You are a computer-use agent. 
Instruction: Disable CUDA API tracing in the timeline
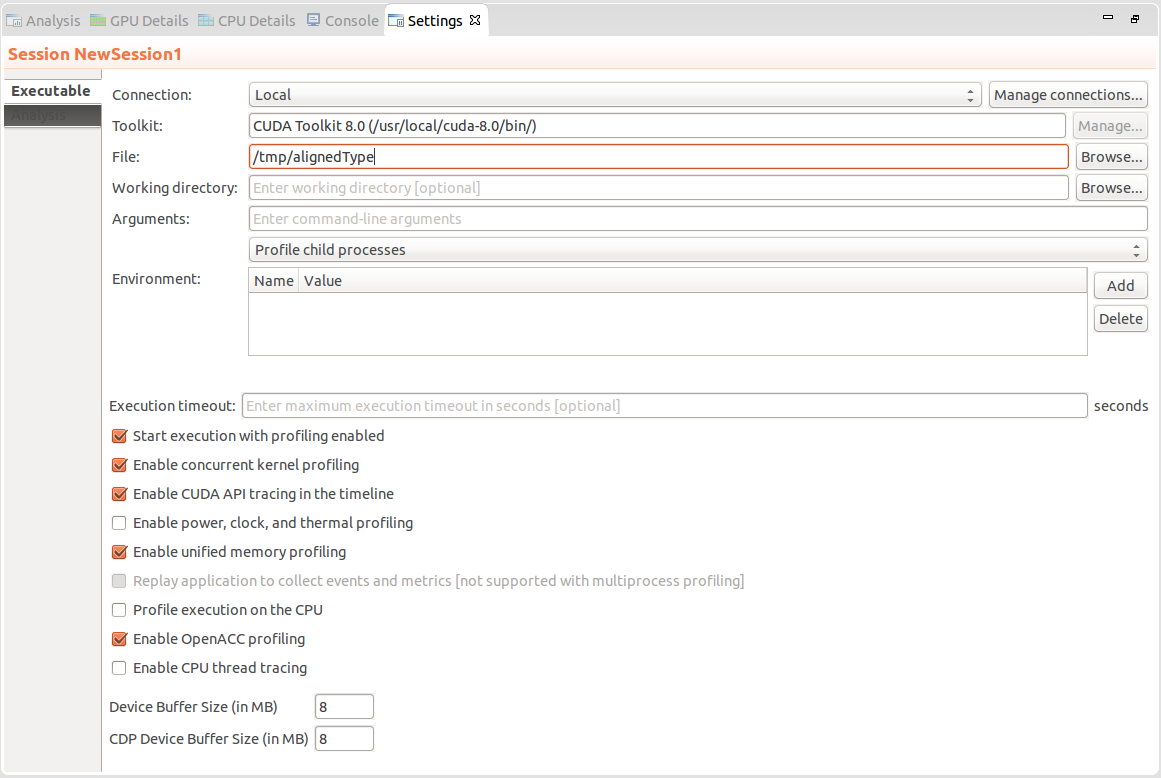pyautogui.click(x=119, y=493)
